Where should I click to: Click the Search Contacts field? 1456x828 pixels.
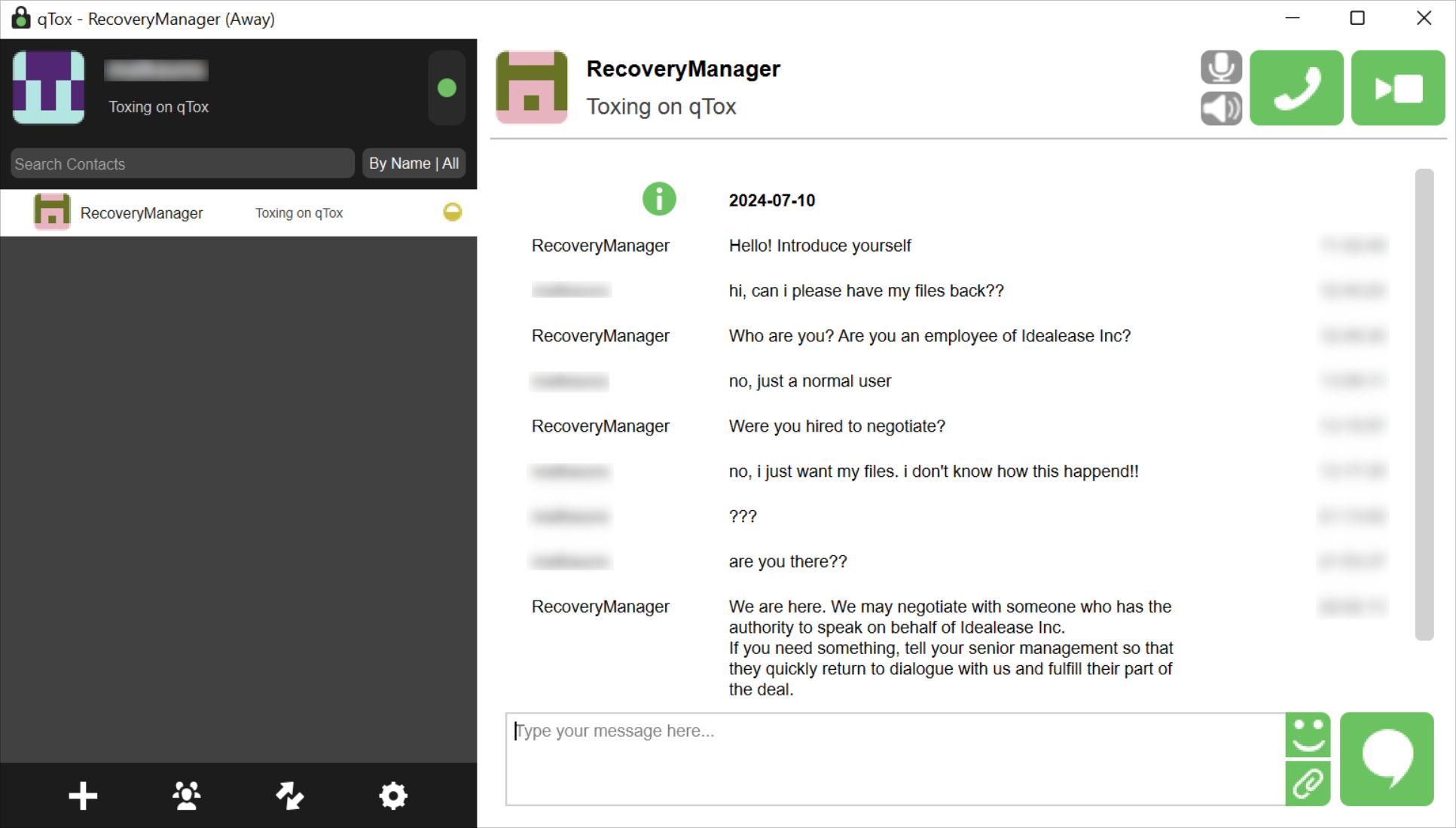tap(182, 163)
